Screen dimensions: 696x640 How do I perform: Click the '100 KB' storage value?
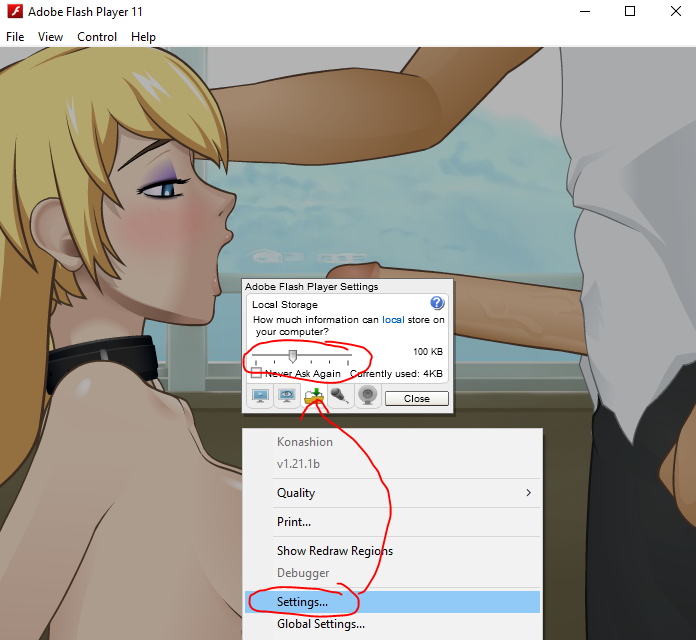pyautogui.click(x=428, y=352)
